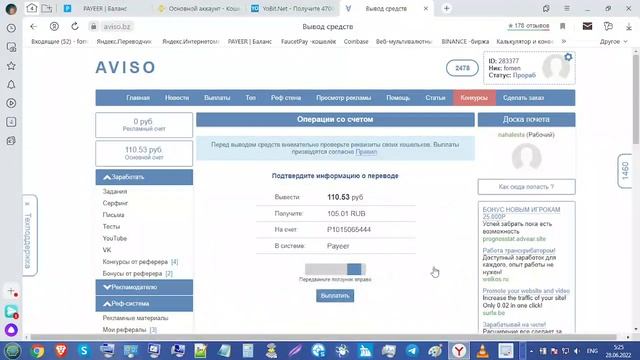Viewport: 640px width, 360px height.
Task: Open YouTube in sidebar
Action: click(x=114, y=238)
